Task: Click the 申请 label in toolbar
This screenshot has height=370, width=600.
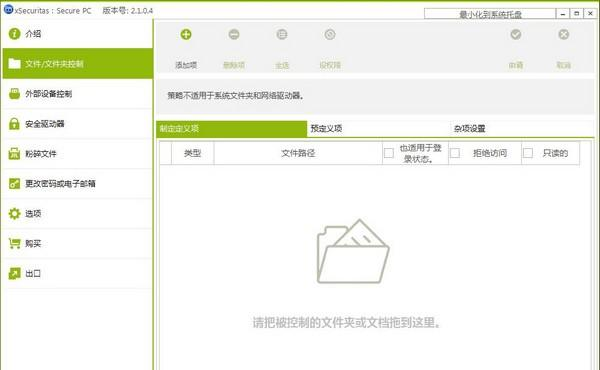Action: [516, 65]
